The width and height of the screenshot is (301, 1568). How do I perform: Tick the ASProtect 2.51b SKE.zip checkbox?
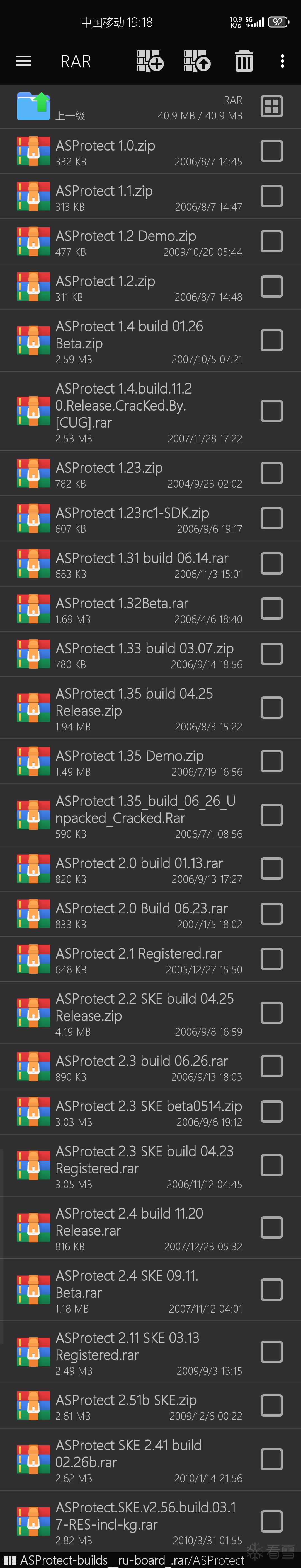[271, 1405]
